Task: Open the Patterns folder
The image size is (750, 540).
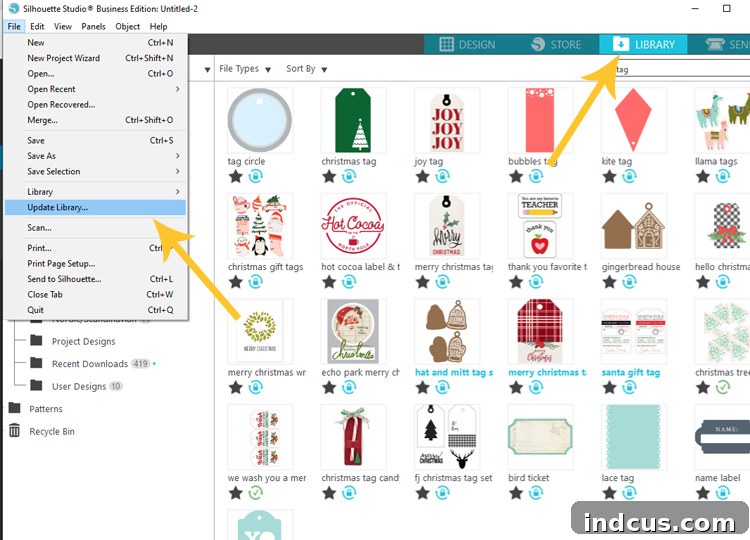Action: click(36, 408)
